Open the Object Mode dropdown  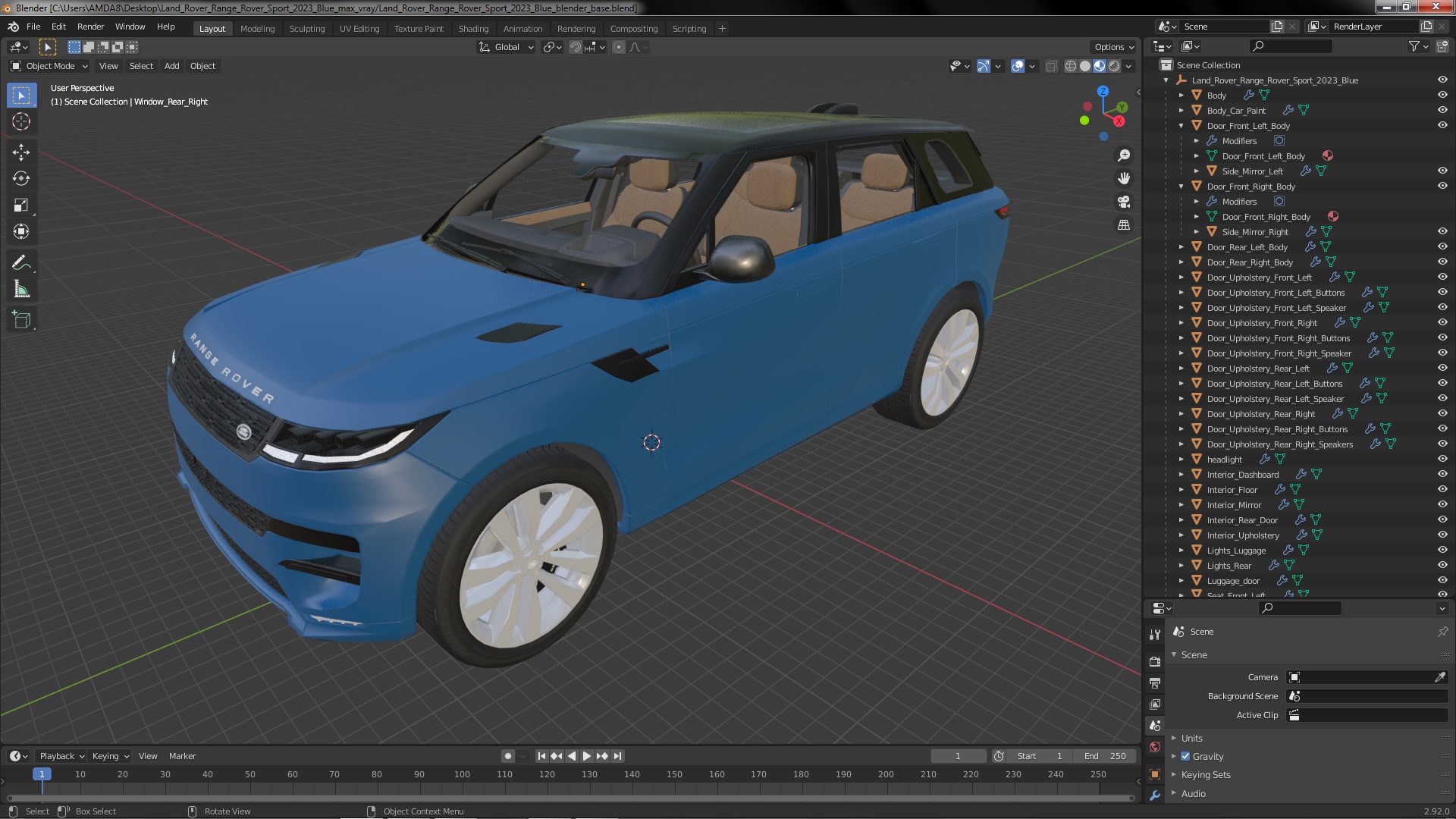(50, 66)
